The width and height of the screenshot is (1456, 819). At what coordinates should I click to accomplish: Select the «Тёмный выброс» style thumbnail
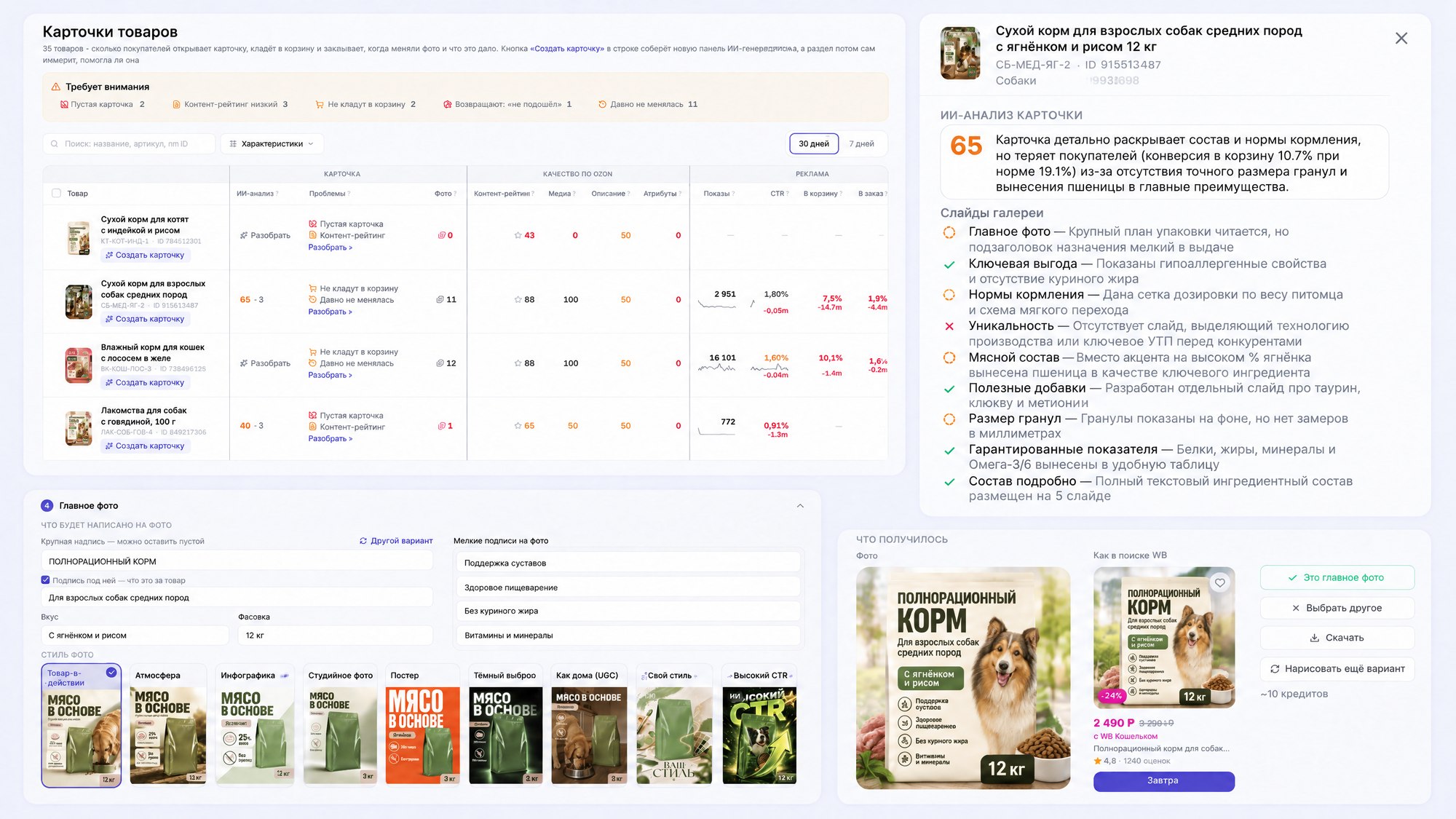[505, 725]
